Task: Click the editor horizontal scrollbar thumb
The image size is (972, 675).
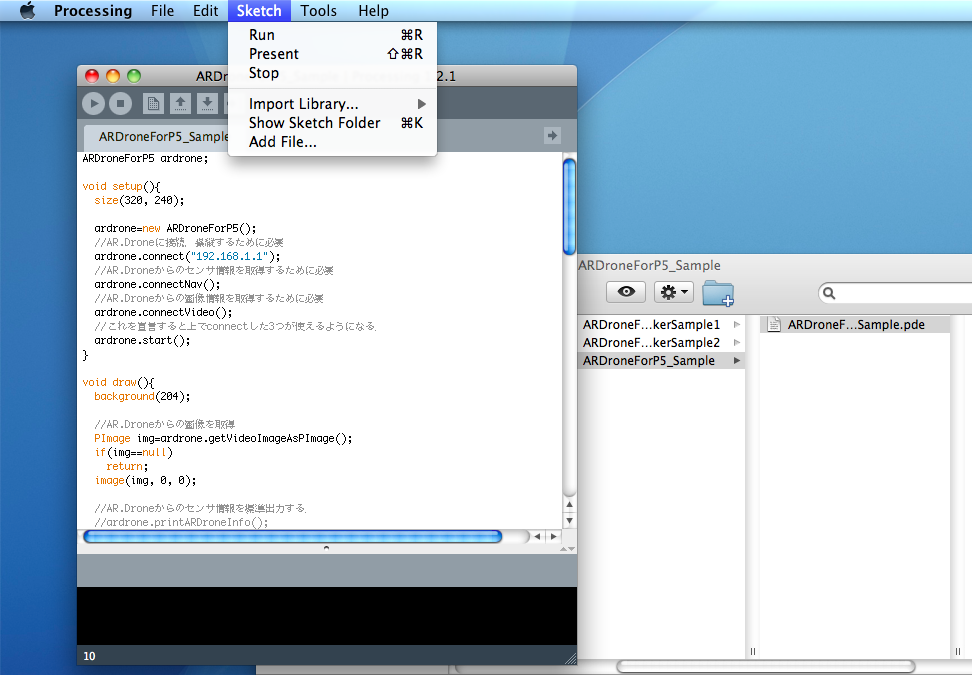Action: click(x=292, y=536)
